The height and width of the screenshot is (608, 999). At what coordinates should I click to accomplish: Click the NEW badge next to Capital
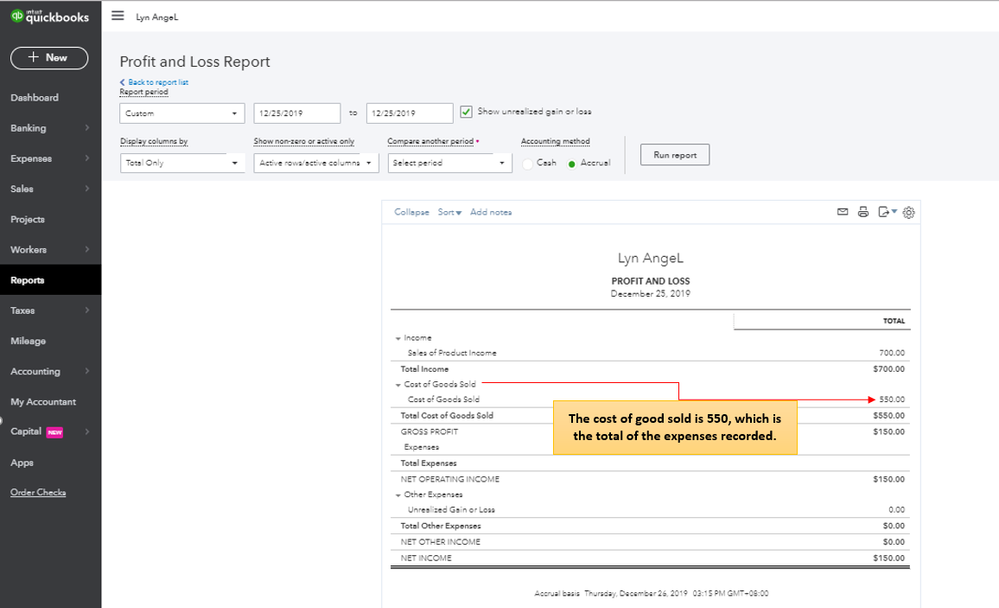tap(55, 432)
